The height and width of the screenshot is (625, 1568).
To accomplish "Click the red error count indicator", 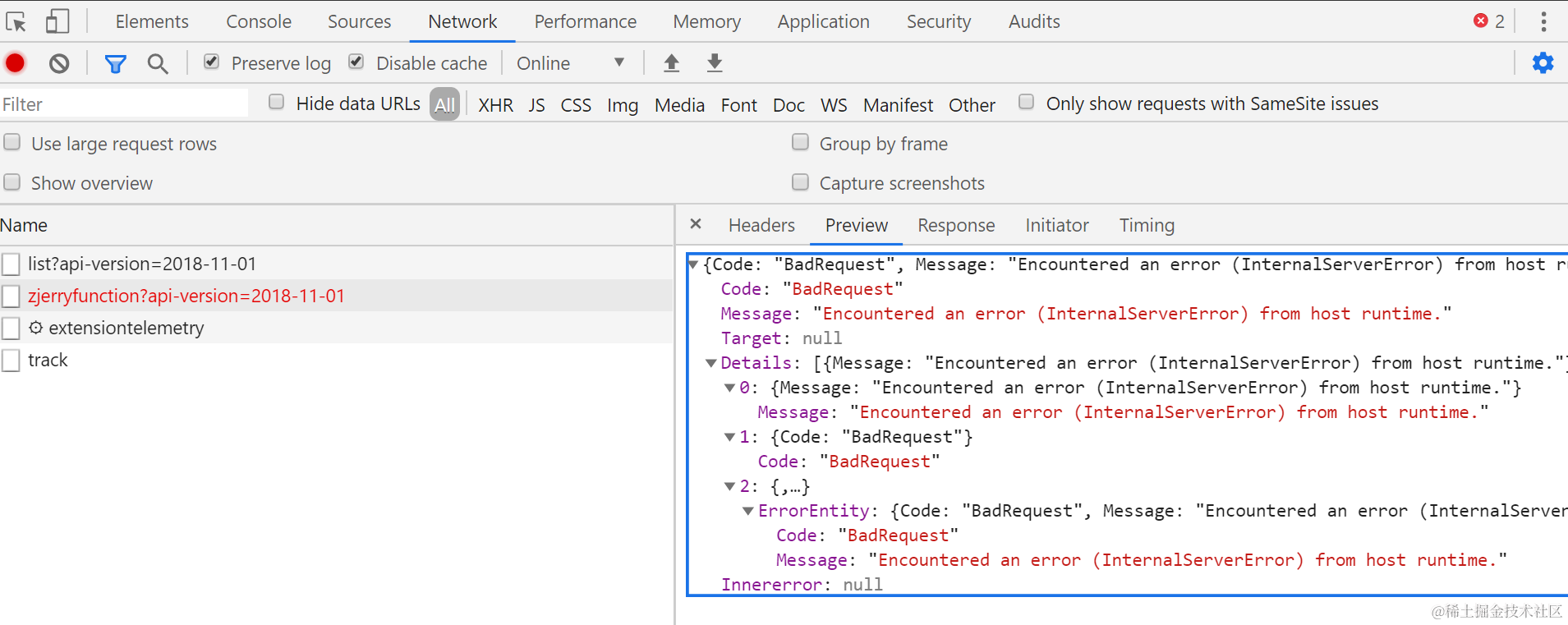I will coord(1488,21).
